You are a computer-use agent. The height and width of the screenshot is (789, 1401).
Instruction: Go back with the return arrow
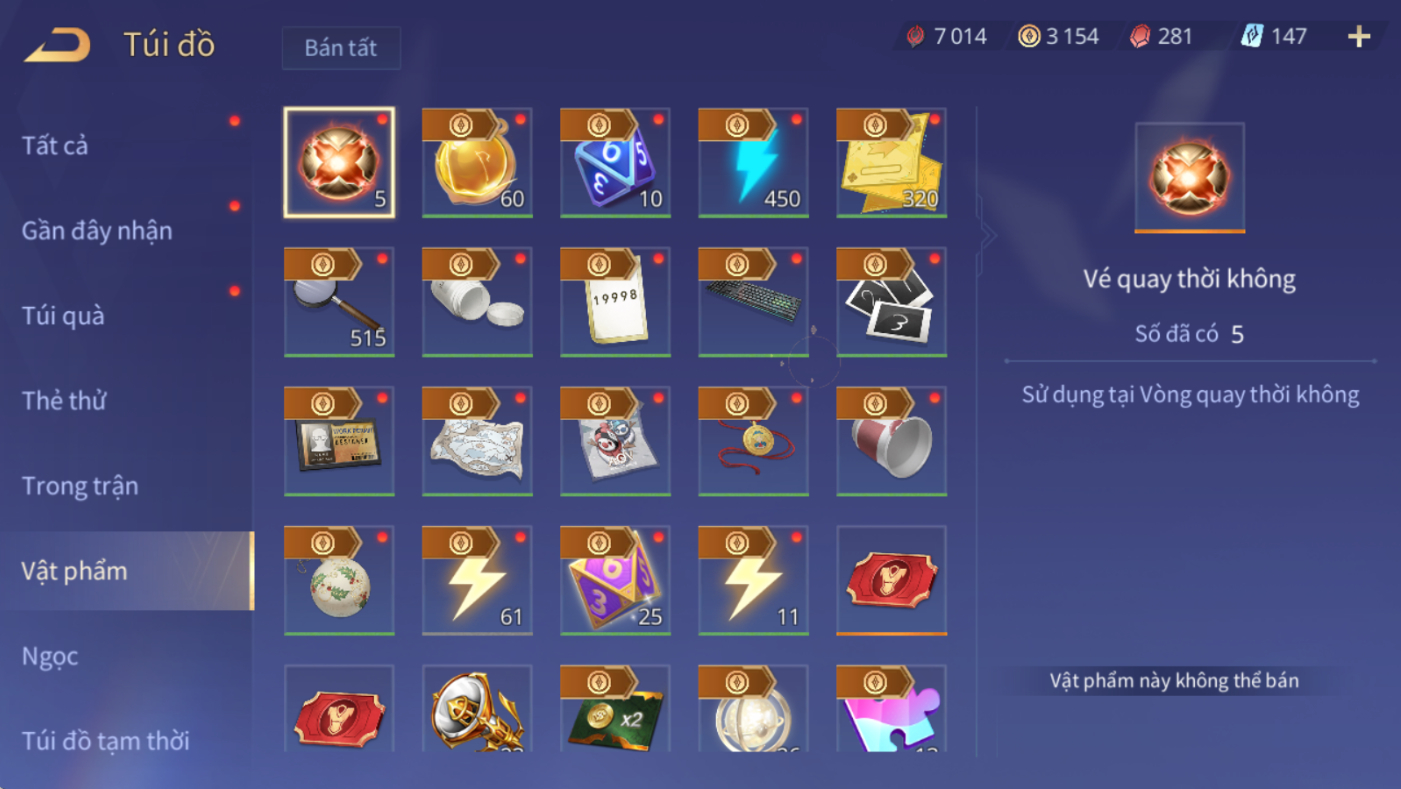click(57, 45)
